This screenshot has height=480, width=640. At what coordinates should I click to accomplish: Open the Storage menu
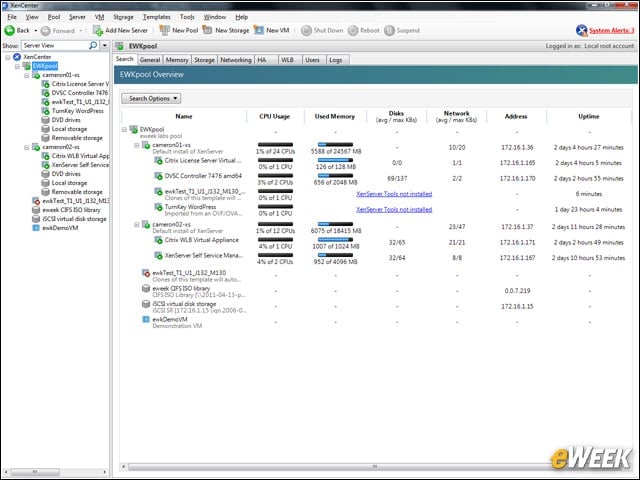click(123, 17)
